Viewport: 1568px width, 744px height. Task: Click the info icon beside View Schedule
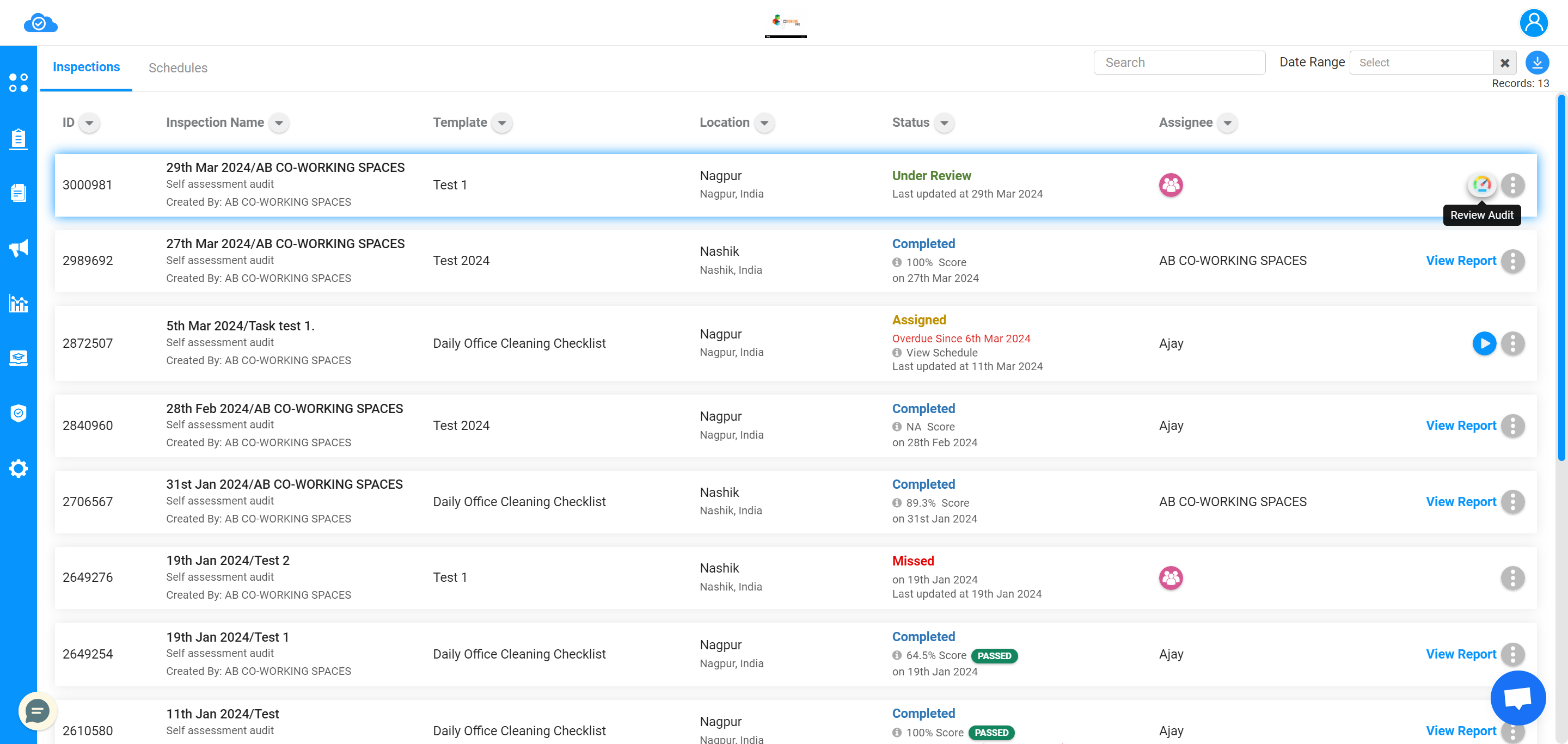[x=897, y=352]
